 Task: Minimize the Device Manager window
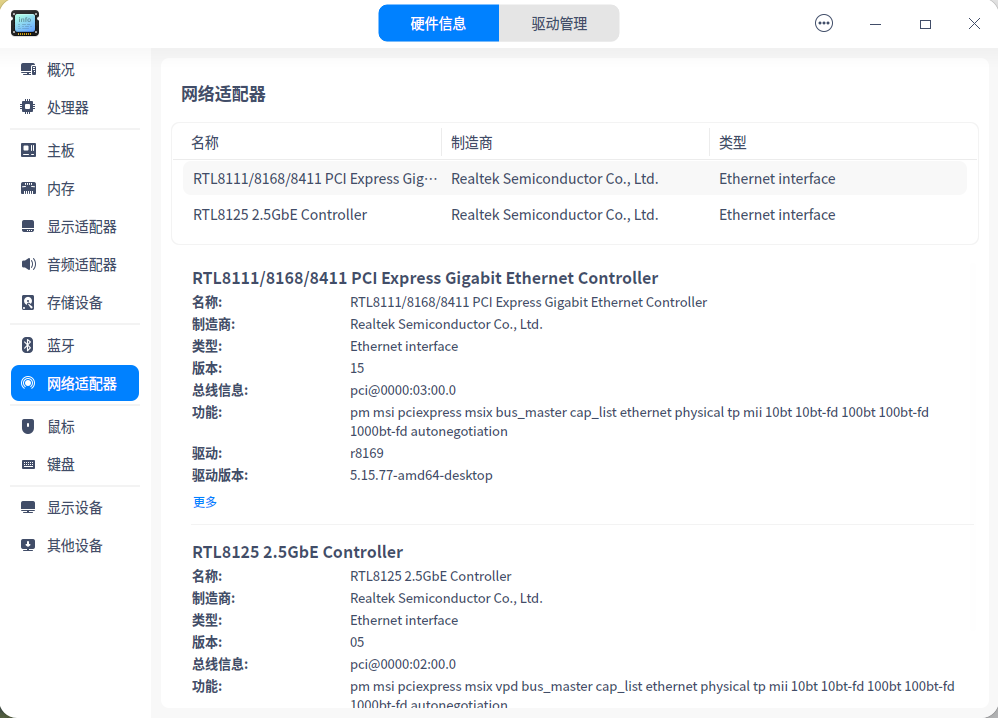point(876,24)
